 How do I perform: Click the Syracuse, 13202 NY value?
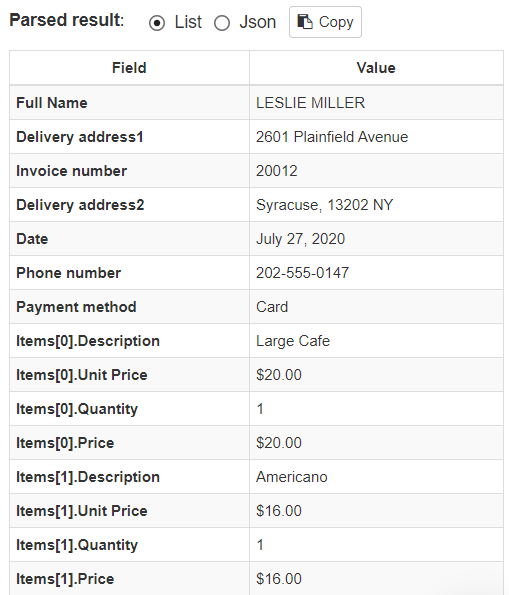pos(325,205)
